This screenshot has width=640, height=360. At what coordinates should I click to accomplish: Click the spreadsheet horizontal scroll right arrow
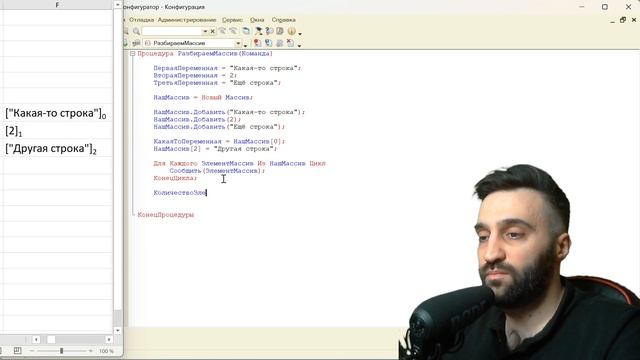109,340
